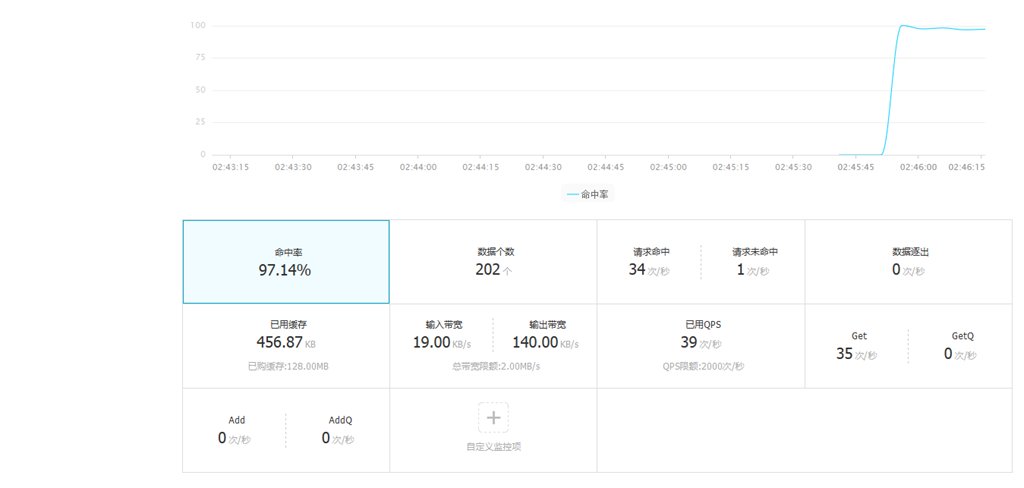Click the 02:43:15 x-axis time label
The height and width of the screenshot is (488, 1024).
click(230, 167)
